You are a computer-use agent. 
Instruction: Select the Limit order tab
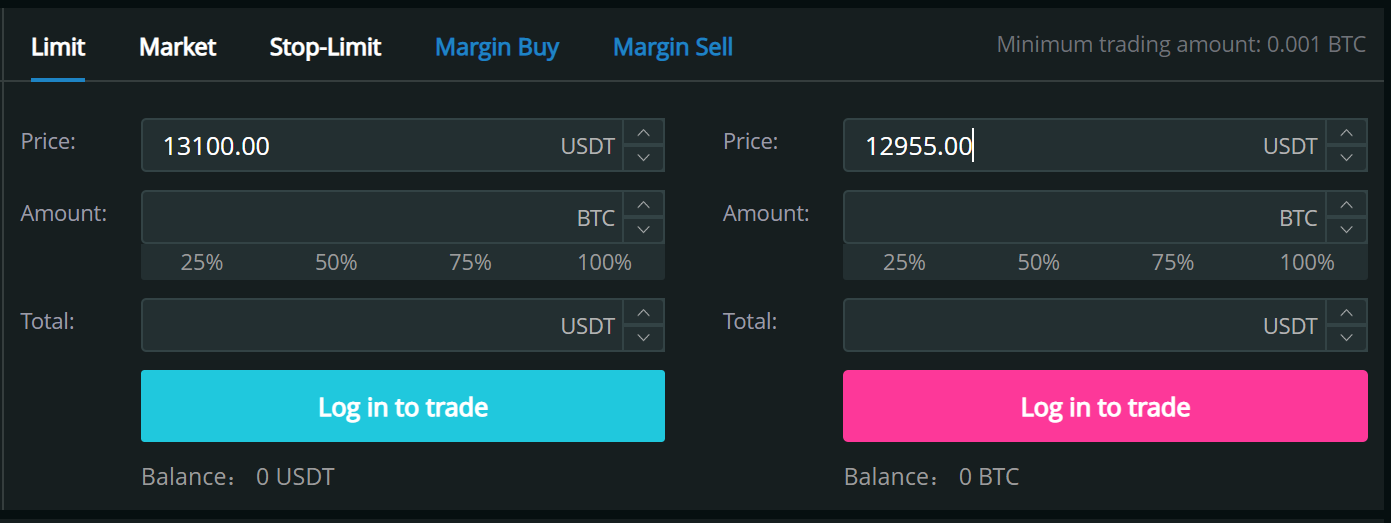tap(58, 47)
